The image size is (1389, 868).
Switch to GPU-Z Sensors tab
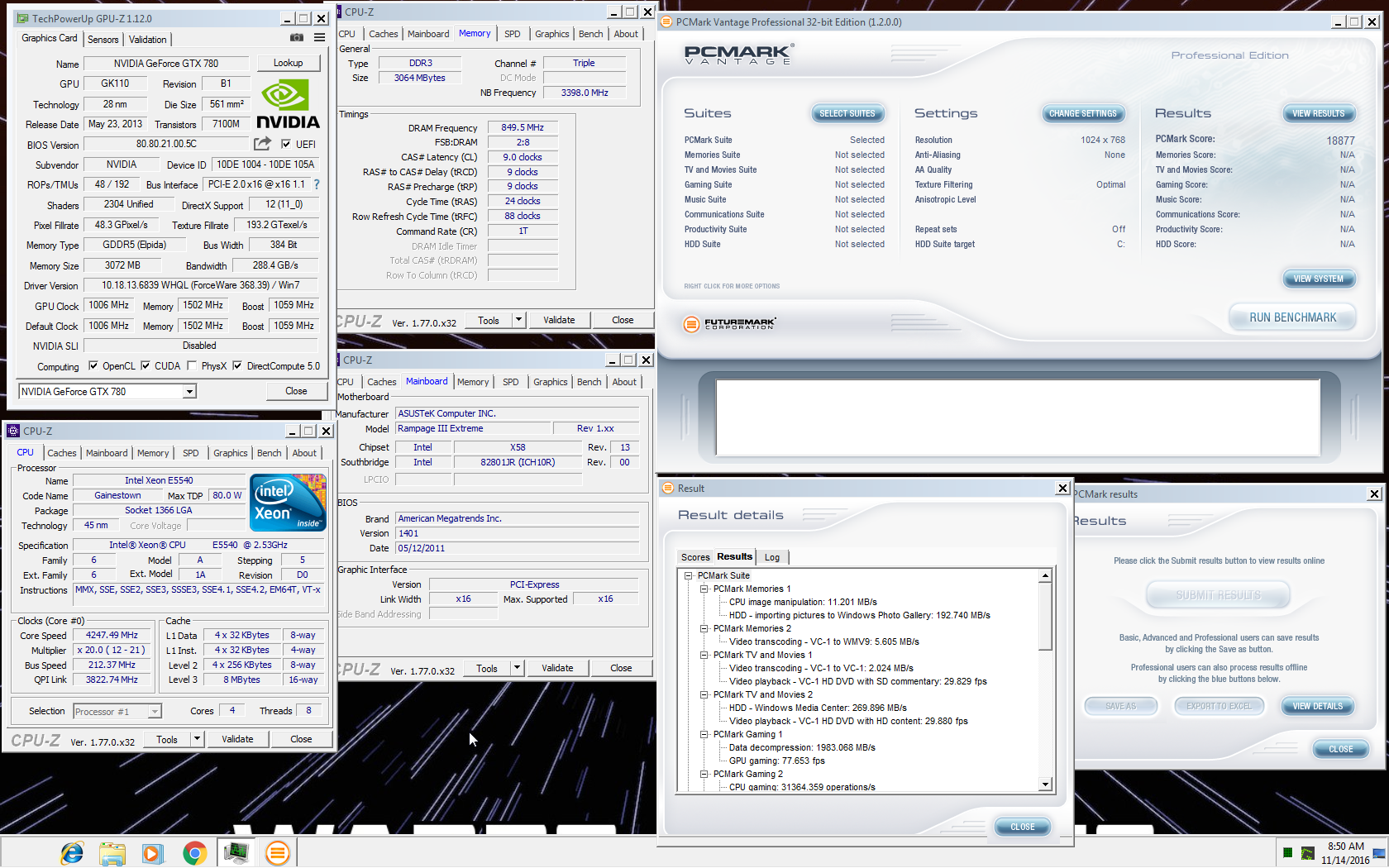pos(103,39)
